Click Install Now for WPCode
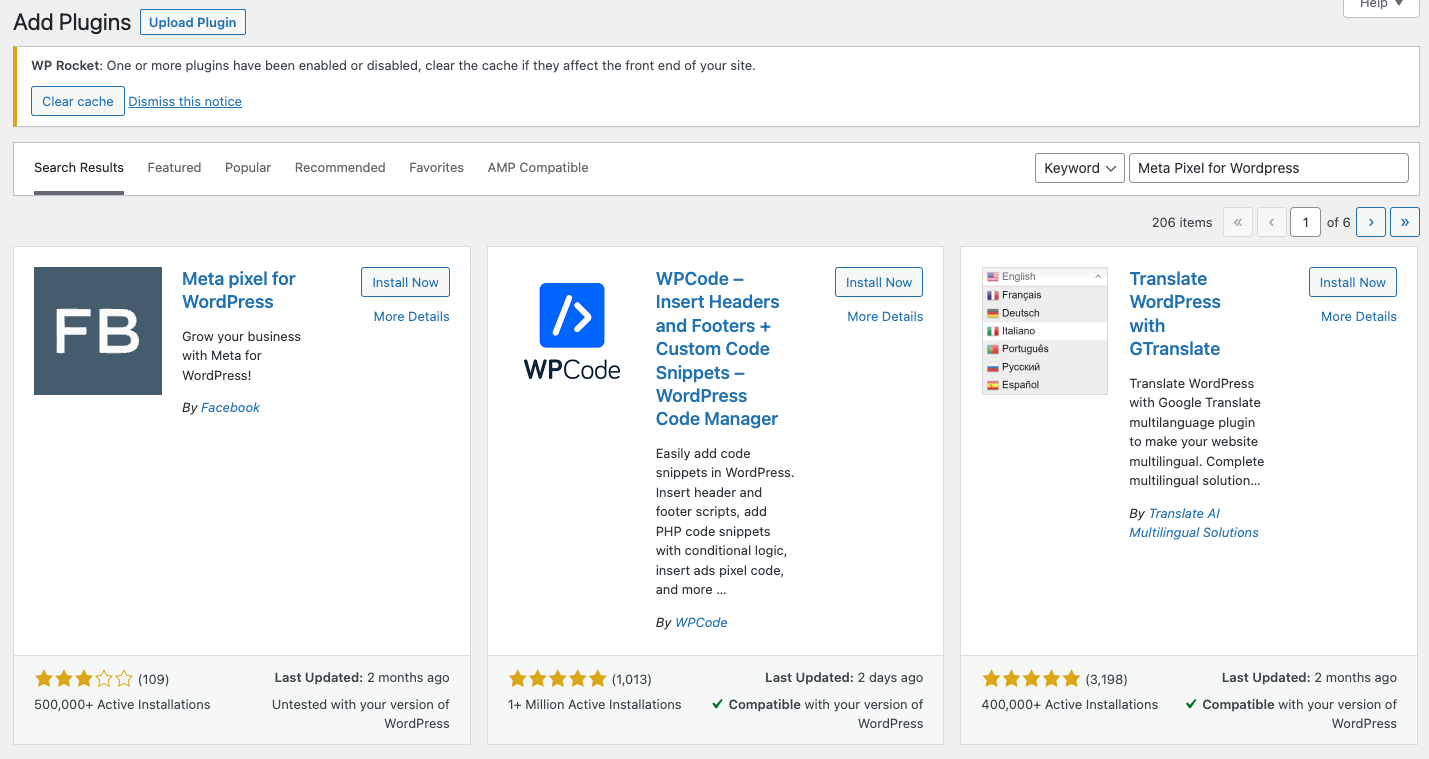This screenshot has height=759, width=1429. (878, 283)
